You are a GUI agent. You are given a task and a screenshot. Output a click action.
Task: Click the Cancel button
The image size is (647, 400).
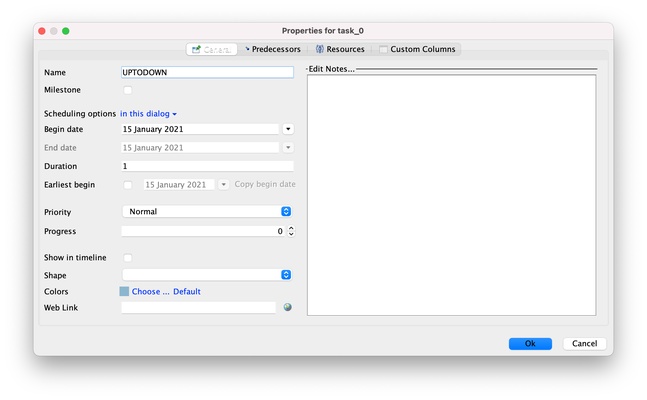584,343
